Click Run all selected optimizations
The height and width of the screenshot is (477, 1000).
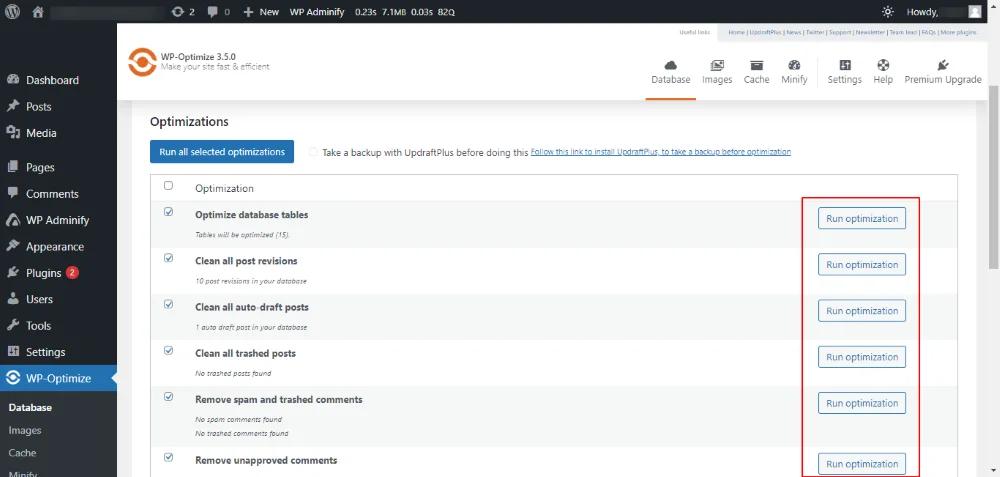[222, 152]
